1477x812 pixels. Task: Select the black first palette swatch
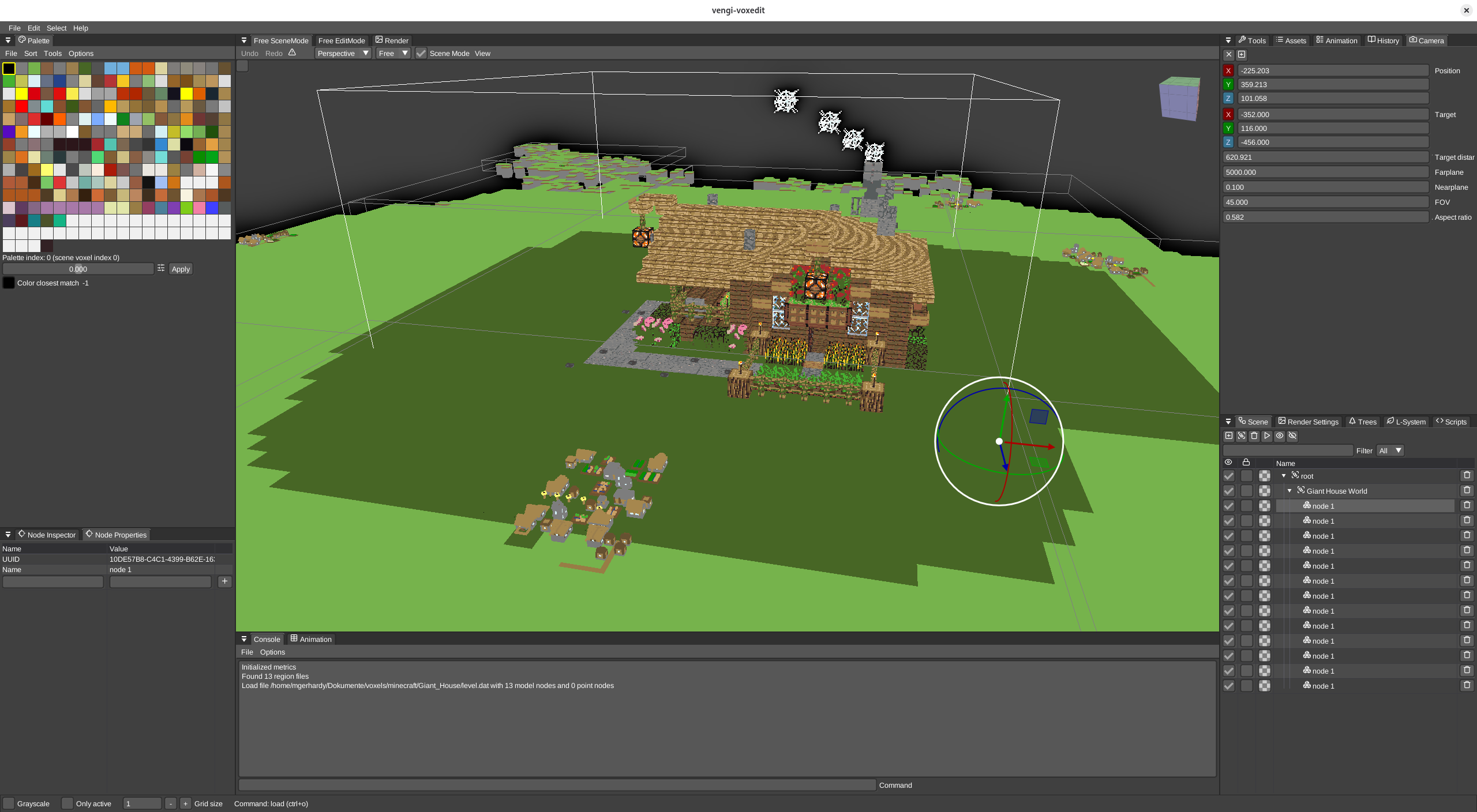coord(9,69)
